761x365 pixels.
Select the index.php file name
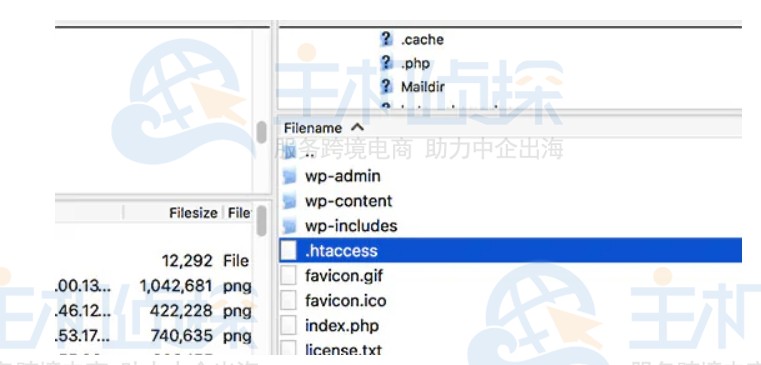[342, 326]
